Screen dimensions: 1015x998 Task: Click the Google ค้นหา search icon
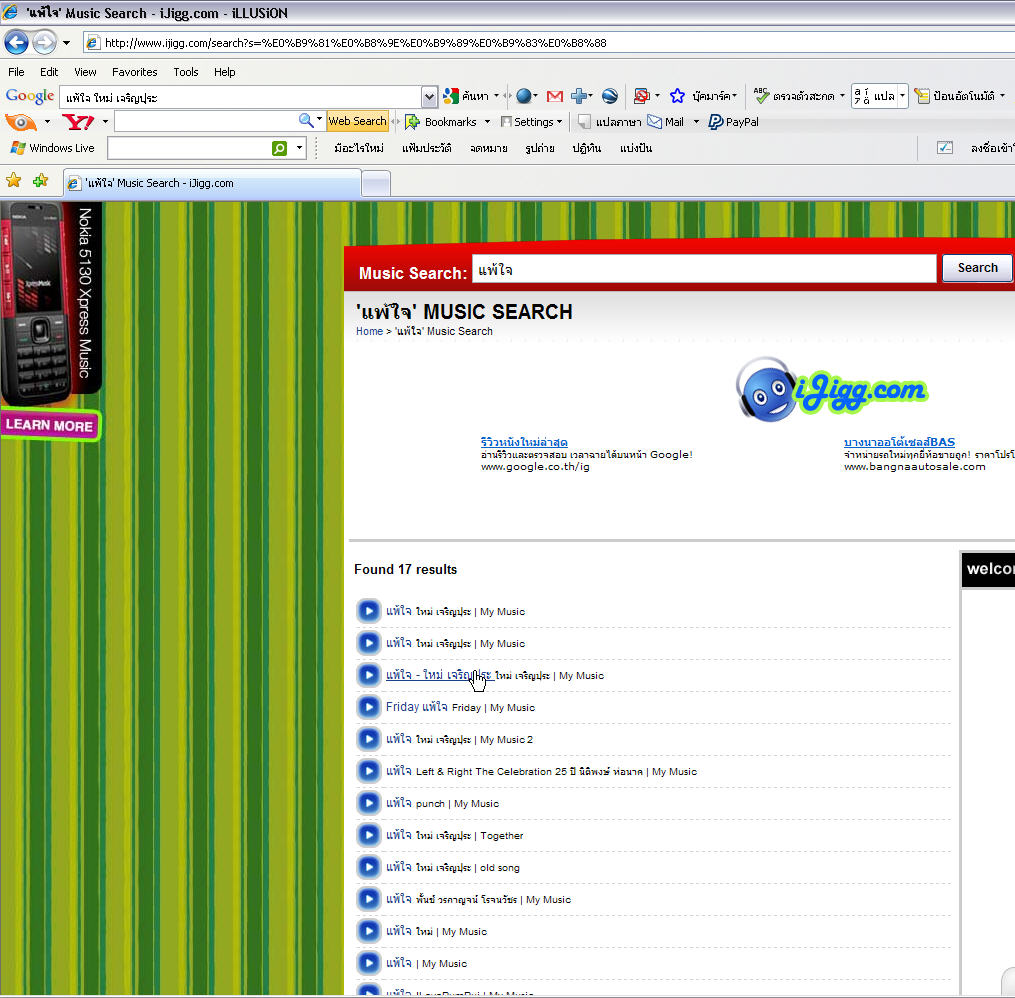pyautogui.click(x=451, y=96)
